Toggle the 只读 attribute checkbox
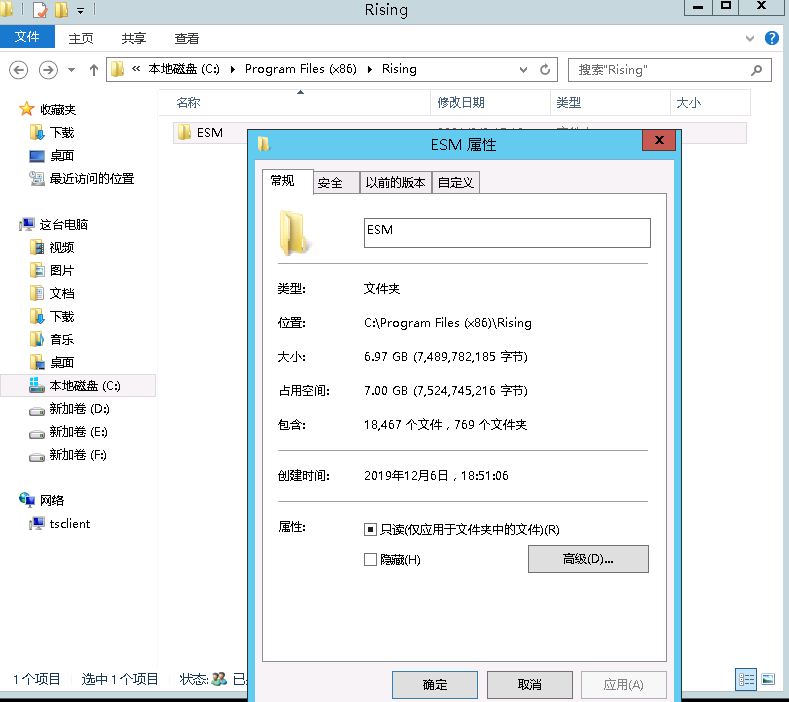 [370, 529]
